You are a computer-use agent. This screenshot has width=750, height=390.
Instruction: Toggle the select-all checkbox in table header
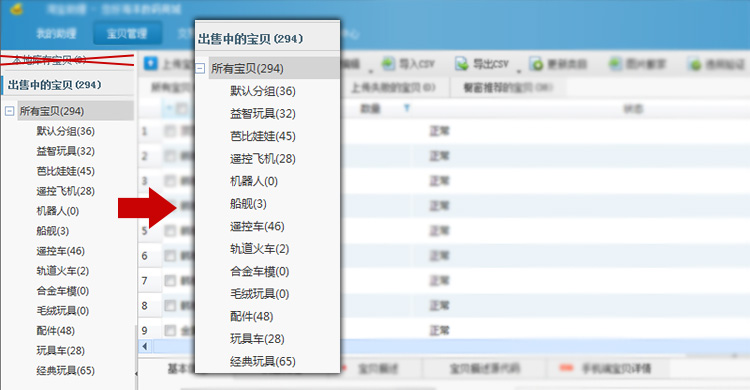[x=182, y=109]
